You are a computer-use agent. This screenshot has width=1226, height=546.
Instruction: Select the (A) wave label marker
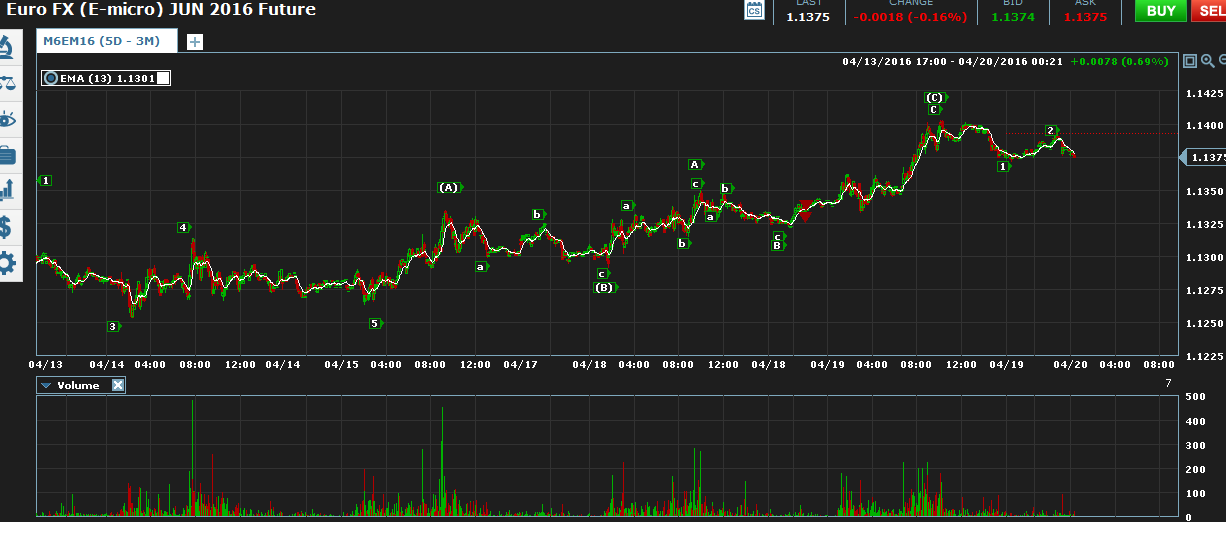pyautogui.click(x=449, y=187)
